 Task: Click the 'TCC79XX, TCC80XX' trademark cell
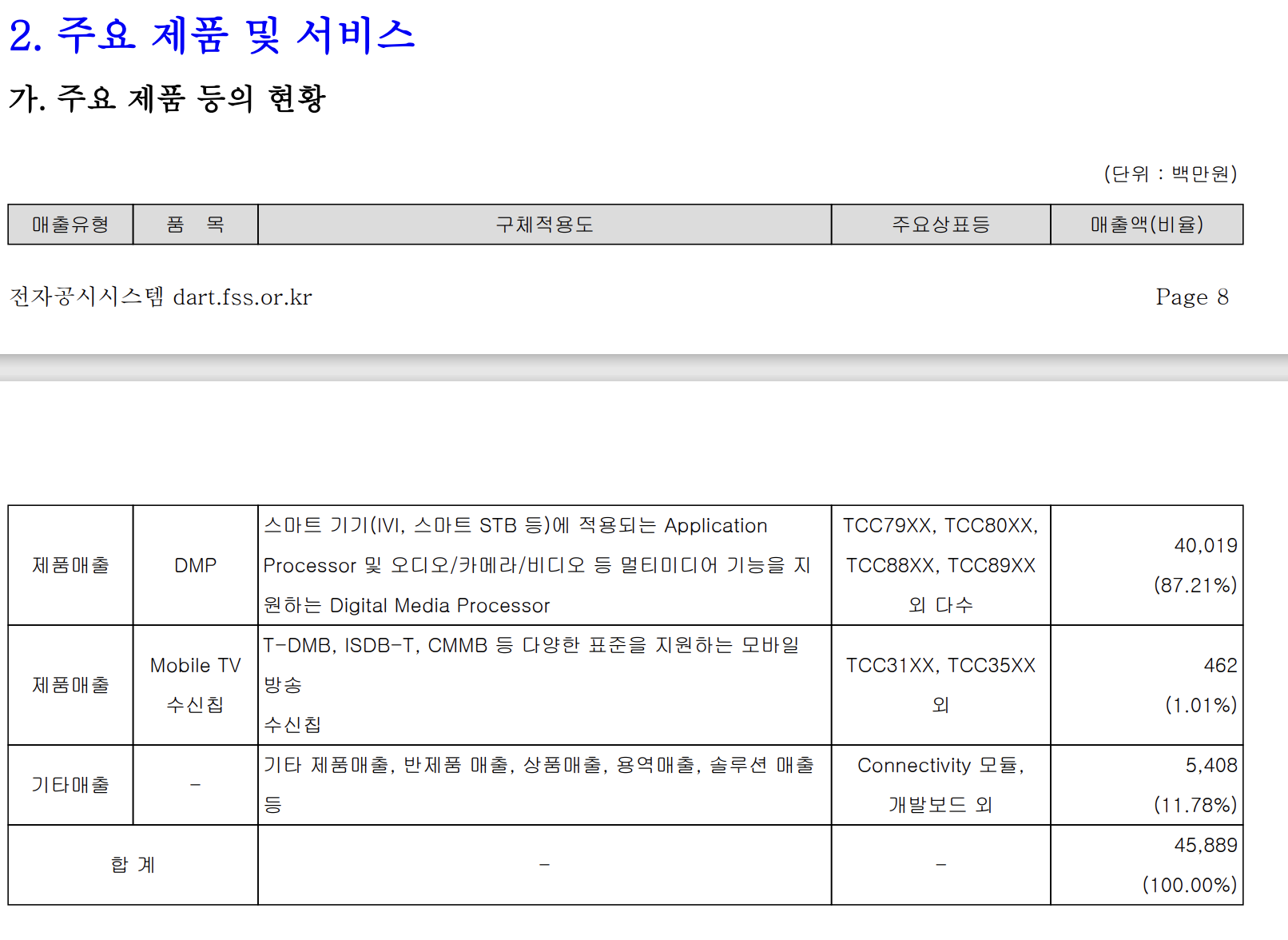point(941,565)
